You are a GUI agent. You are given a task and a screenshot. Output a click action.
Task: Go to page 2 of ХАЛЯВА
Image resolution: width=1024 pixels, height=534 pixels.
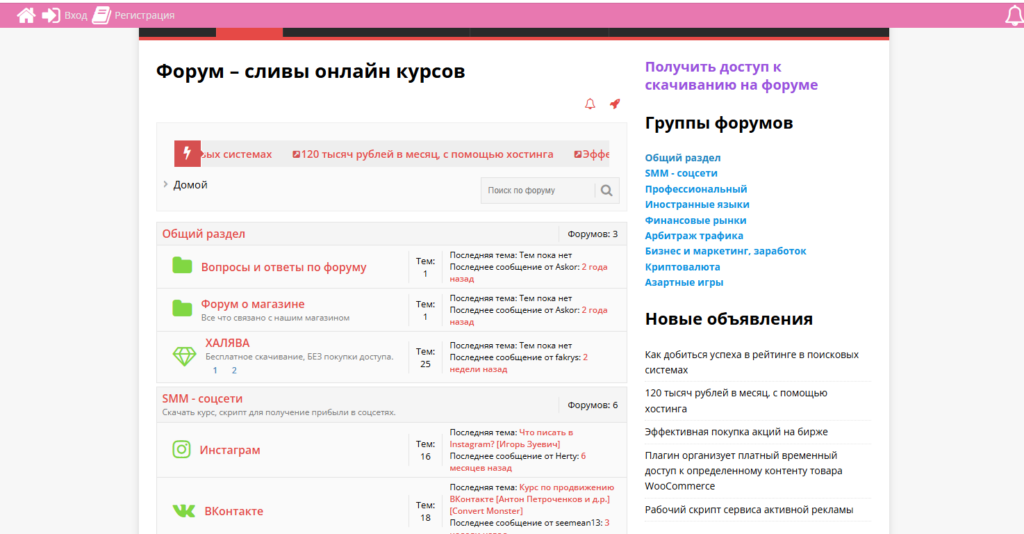(x=234, y=370)
